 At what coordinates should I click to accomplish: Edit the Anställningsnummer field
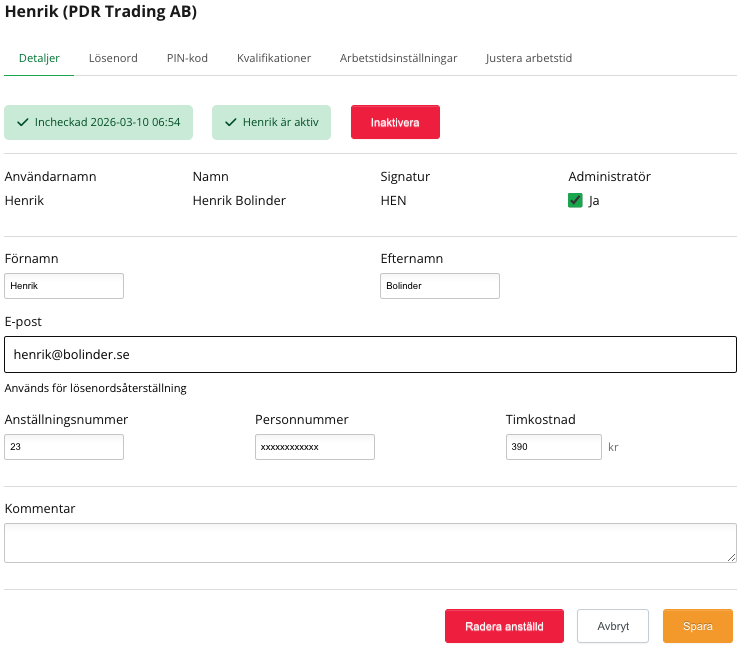pyautogui.click(x=64, y=447)
